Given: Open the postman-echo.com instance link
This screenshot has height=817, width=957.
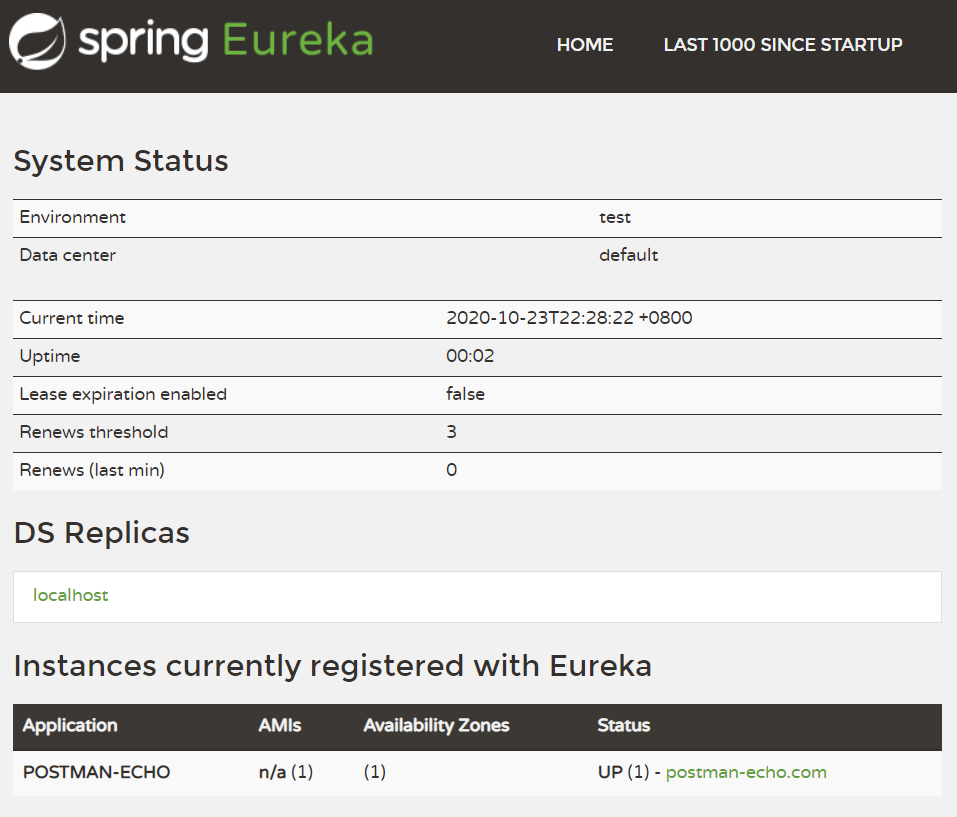Looking at the screenshot, I should pos(746,772).
